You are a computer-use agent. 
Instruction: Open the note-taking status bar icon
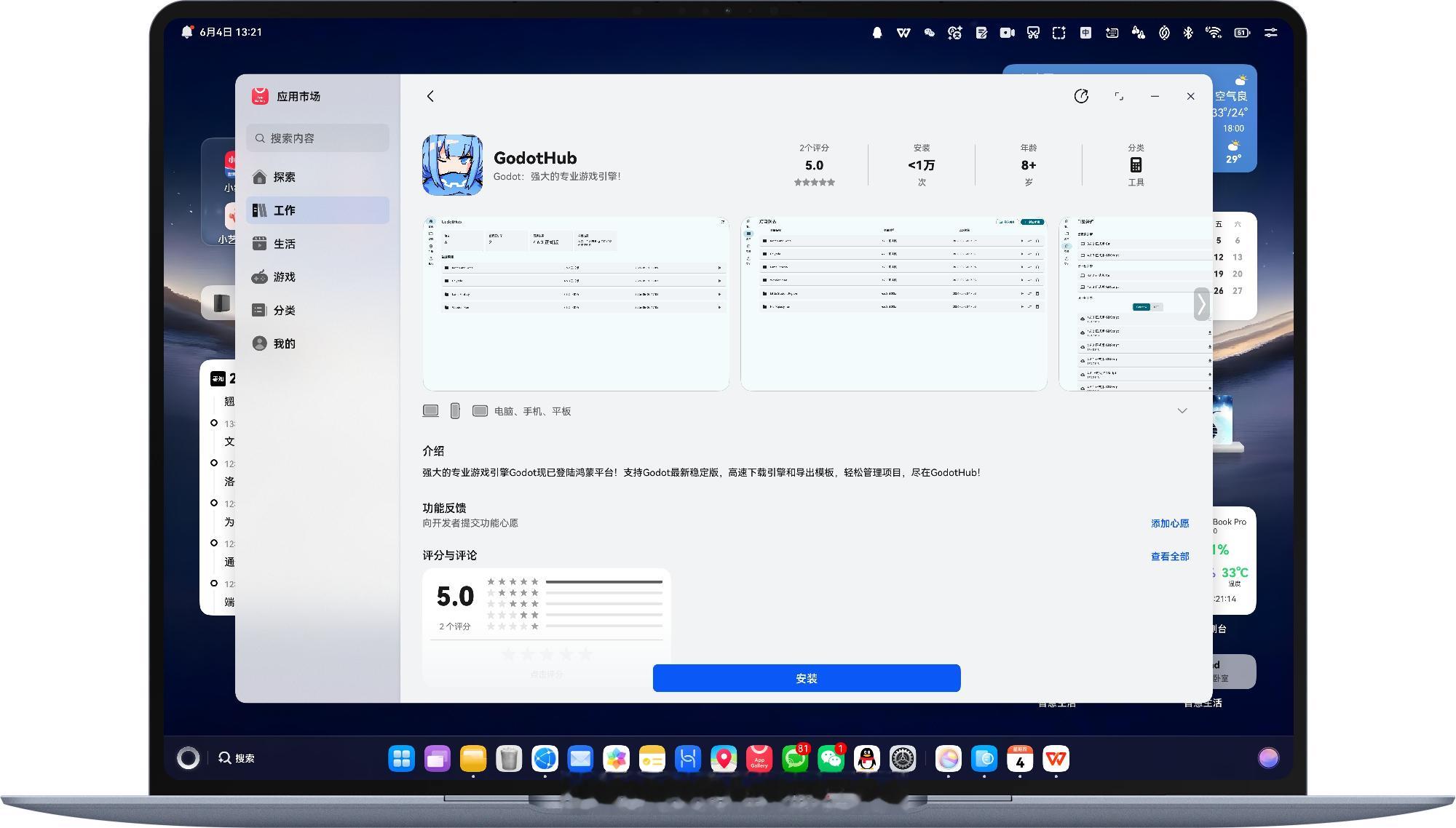click(x=981, y=33)
